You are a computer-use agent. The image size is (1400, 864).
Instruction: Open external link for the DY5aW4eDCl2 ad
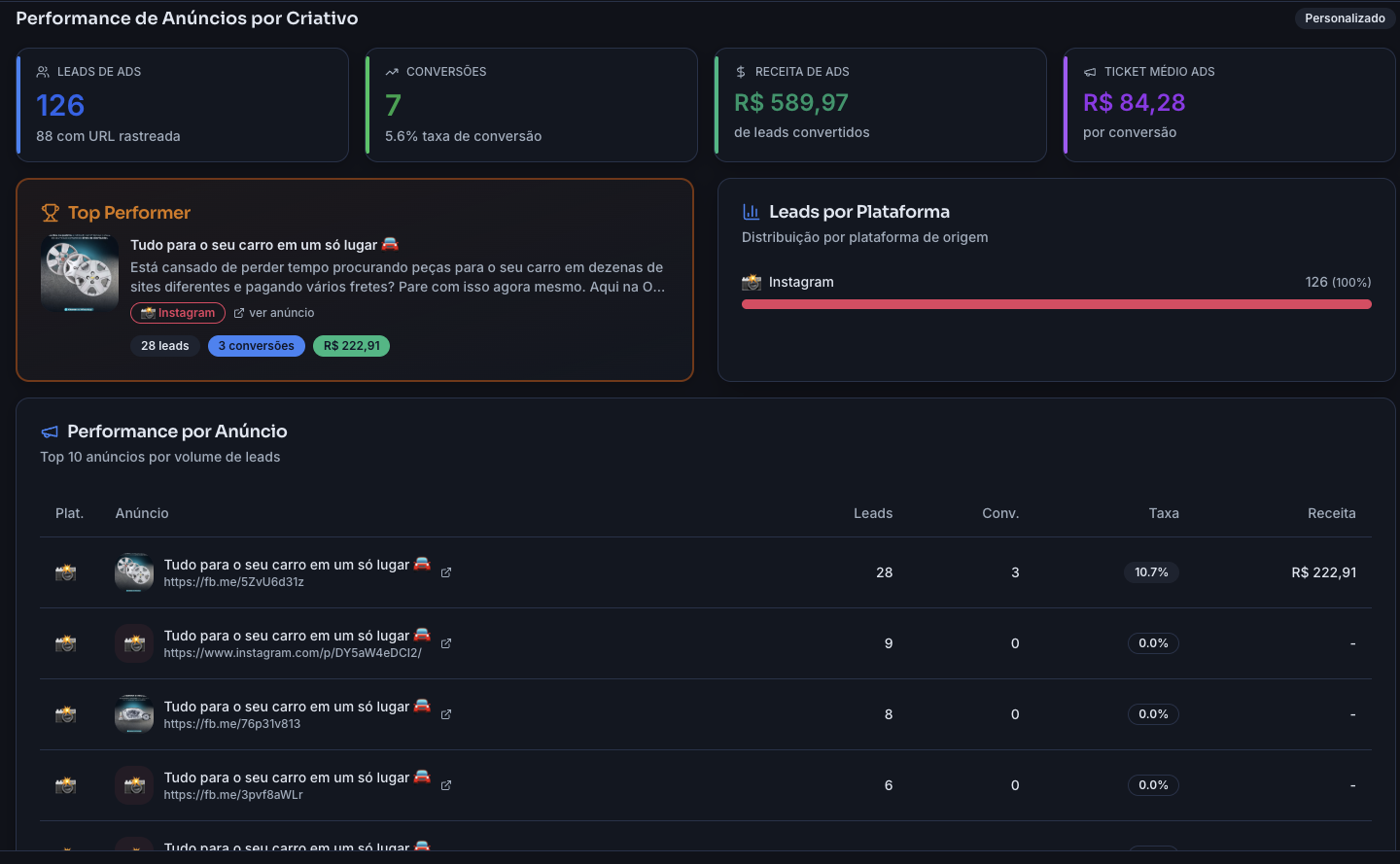(x=446, y=643)
